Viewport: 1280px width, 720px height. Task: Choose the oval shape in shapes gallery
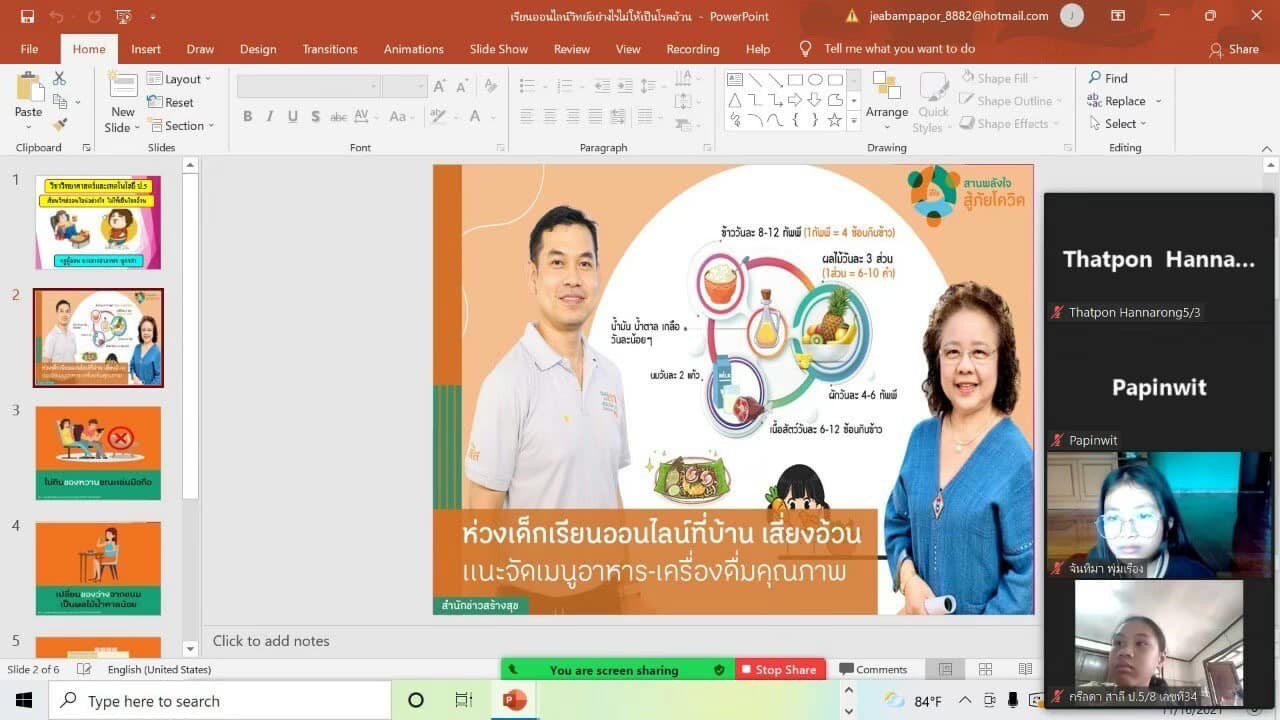pos(815,80)
